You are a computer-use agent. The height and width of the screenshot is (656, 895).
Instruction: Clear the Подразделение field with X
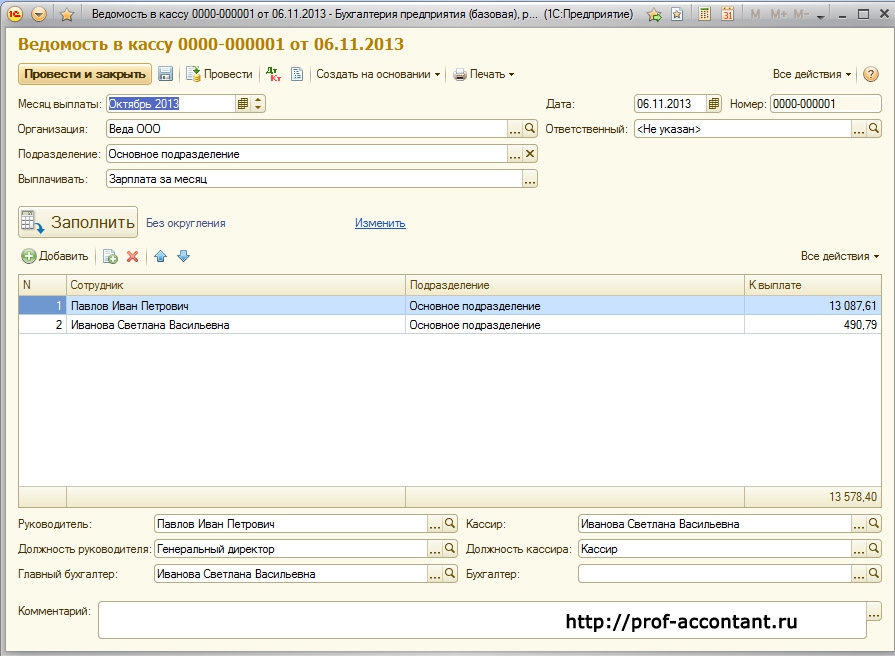pyautogui.click(x=530, y=154)
